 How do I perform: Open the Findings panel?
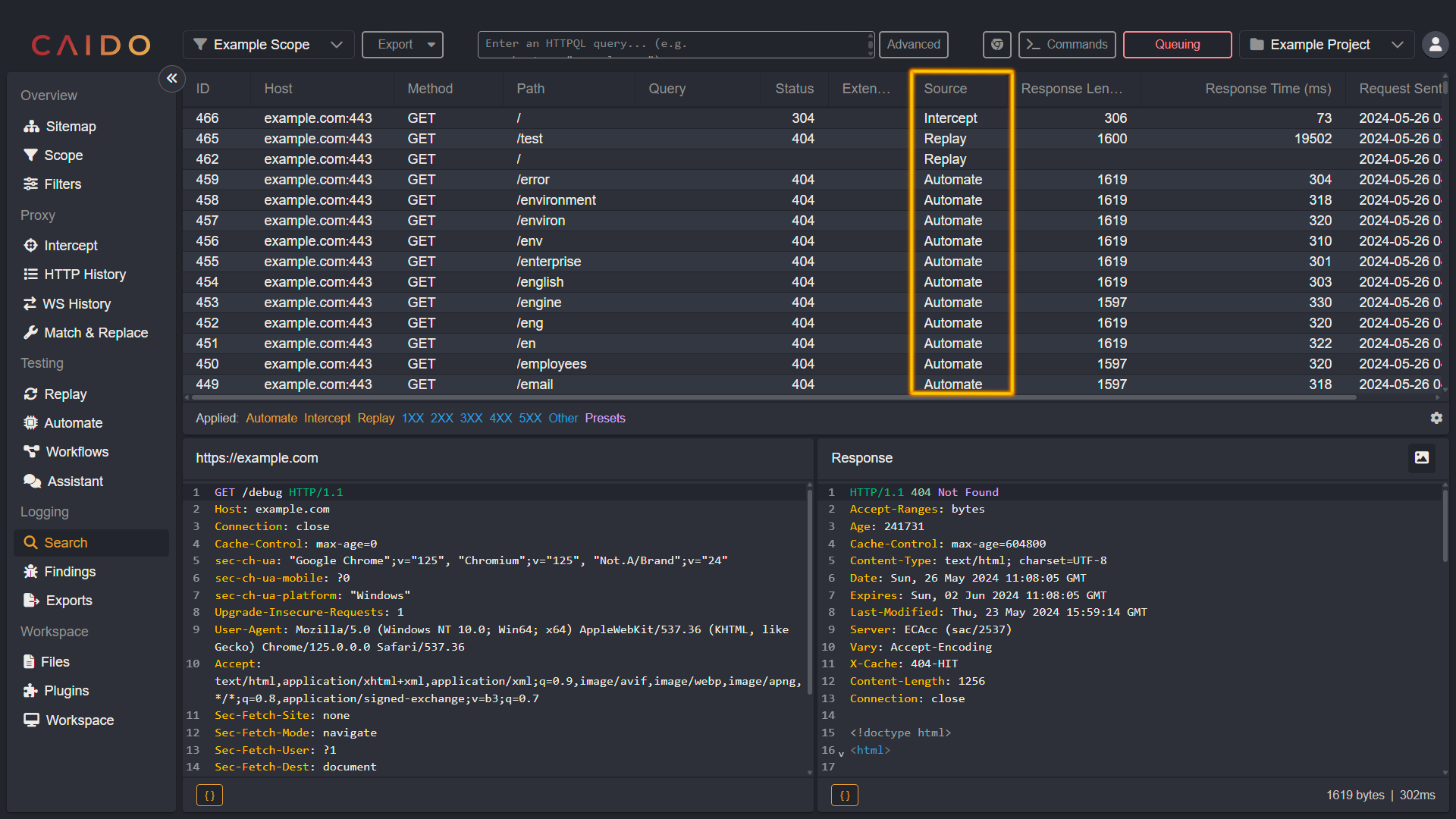69,571
